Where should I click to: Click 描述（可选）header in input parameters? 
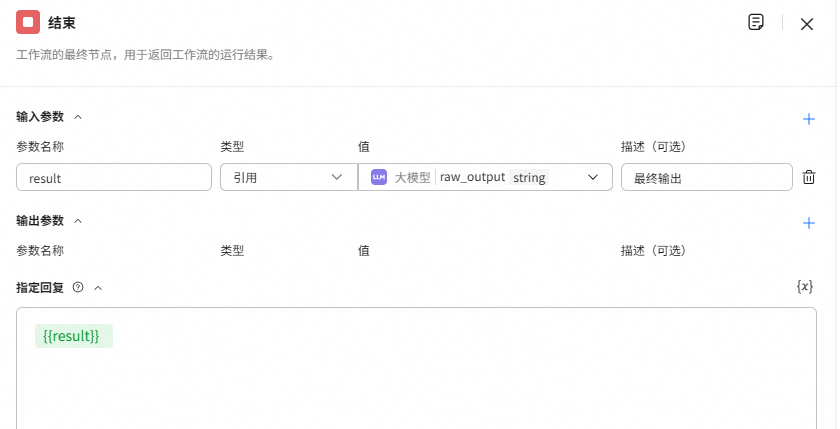pos(654,147)
